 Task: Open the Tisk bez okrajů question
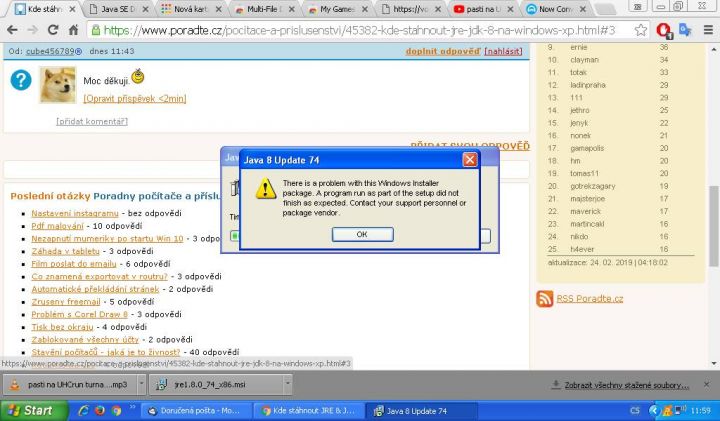pyautogui.click(x=62, y=327)
